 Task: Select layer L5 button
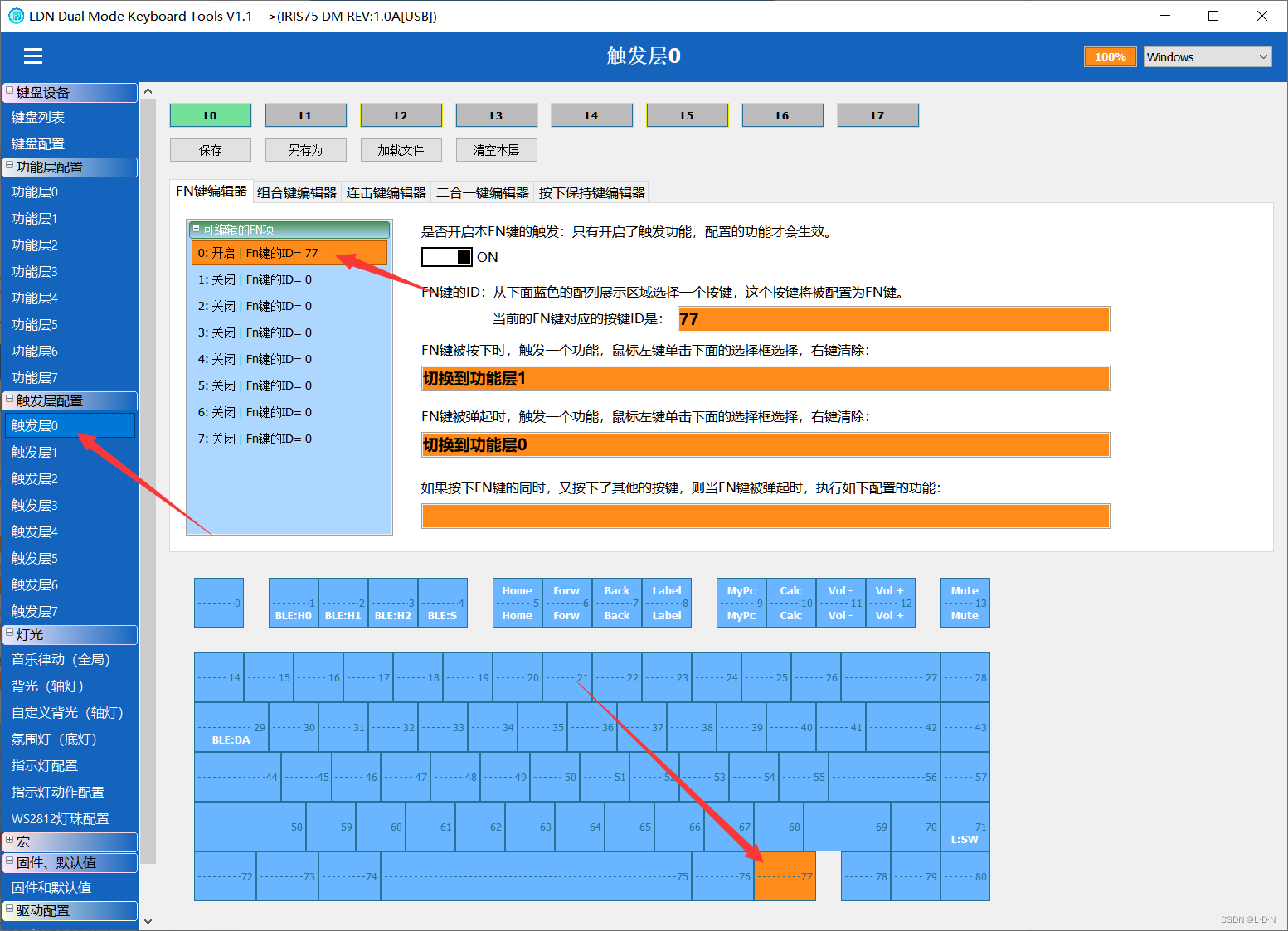pos(688,115)
